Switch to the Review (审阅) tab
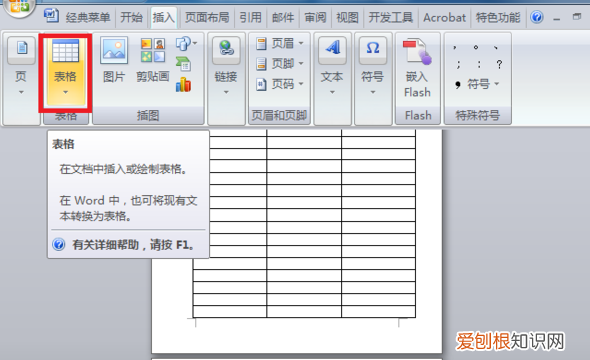 [x=315, y=17]
